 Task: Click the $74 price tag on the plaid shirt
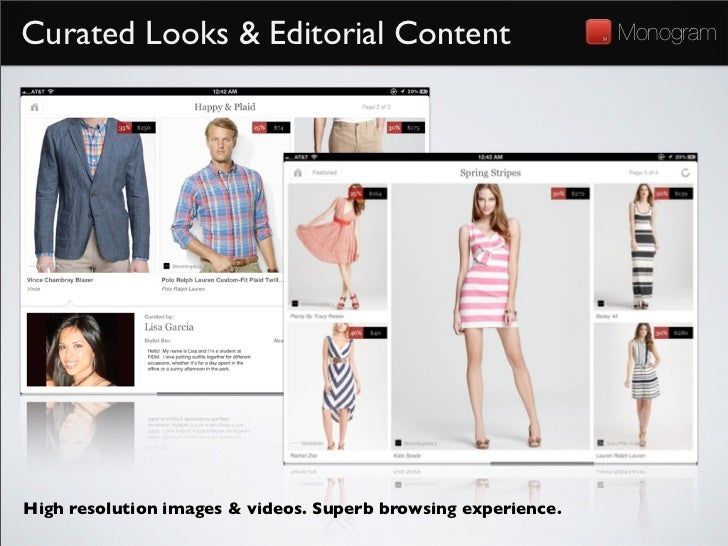271,128
